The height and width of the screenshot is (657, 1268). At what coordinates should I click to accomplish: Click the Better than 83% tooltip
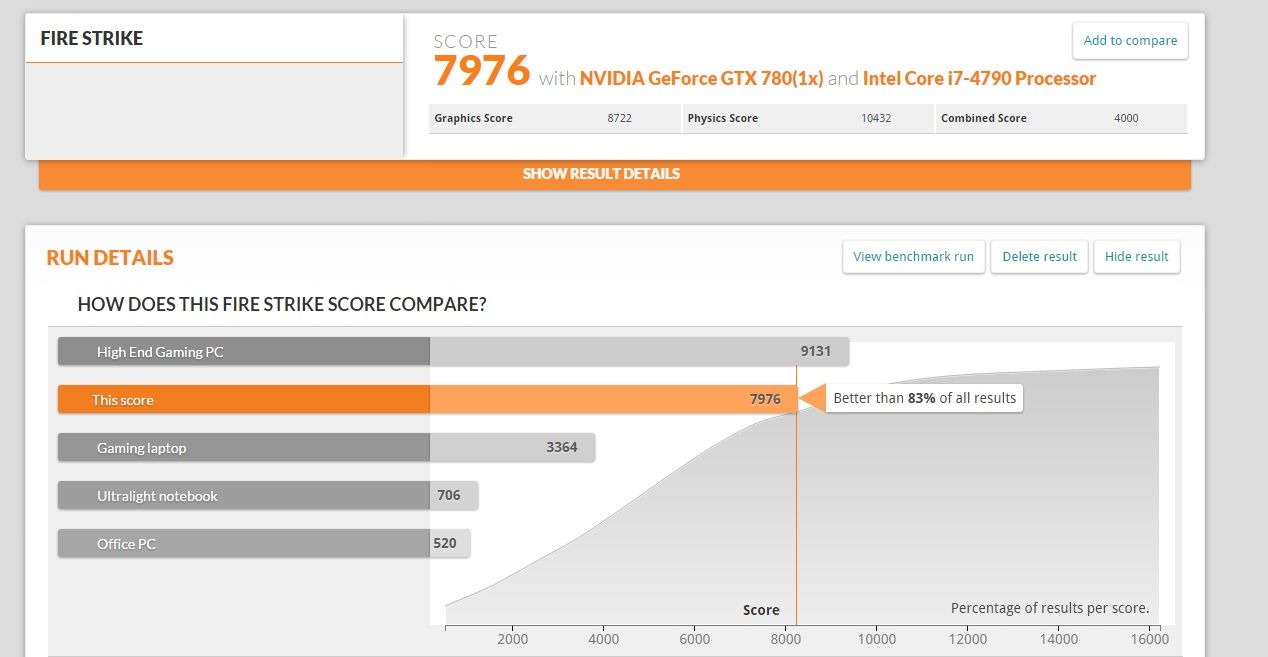tap(924, 398)
